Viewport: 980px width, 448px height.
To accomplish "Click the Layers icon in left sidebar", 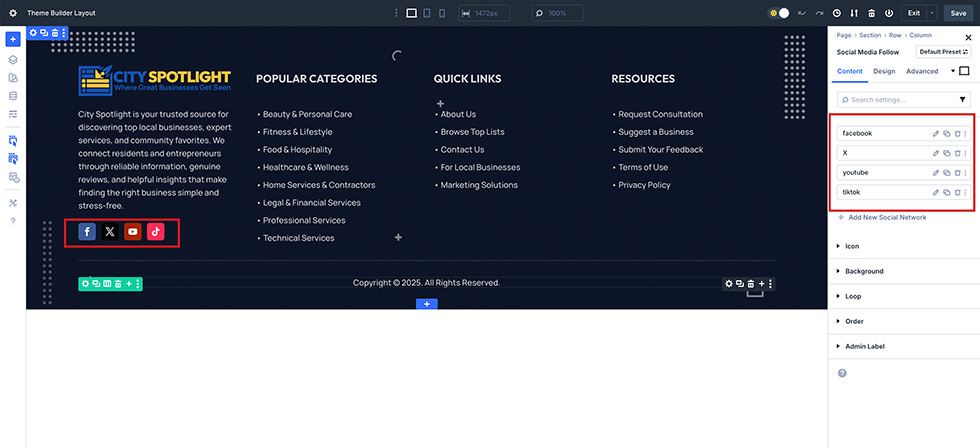I will (x=13, y=60).
